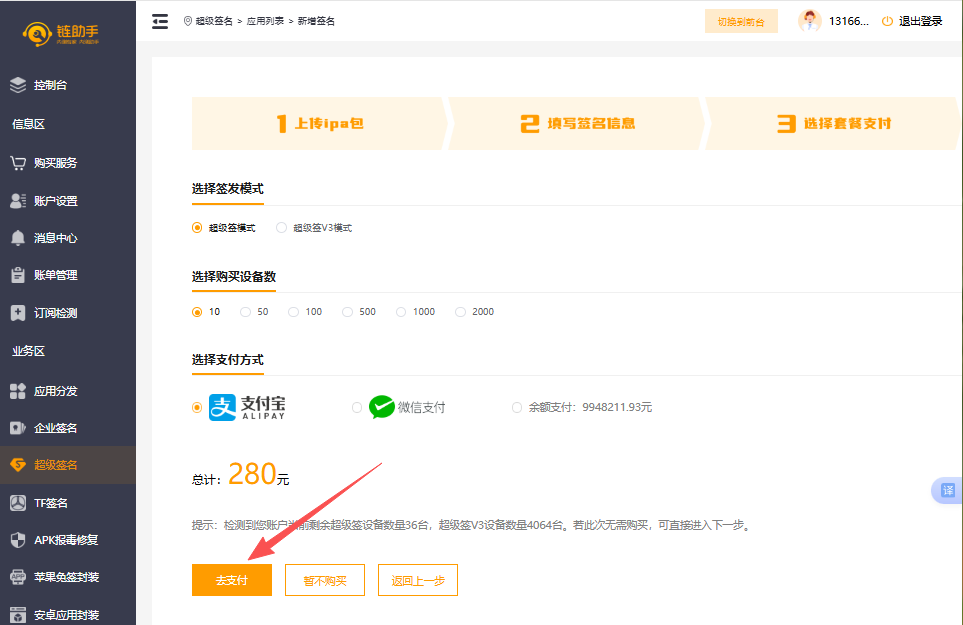Click the 去支付 button
963x625 pixels.
[231, 580]
